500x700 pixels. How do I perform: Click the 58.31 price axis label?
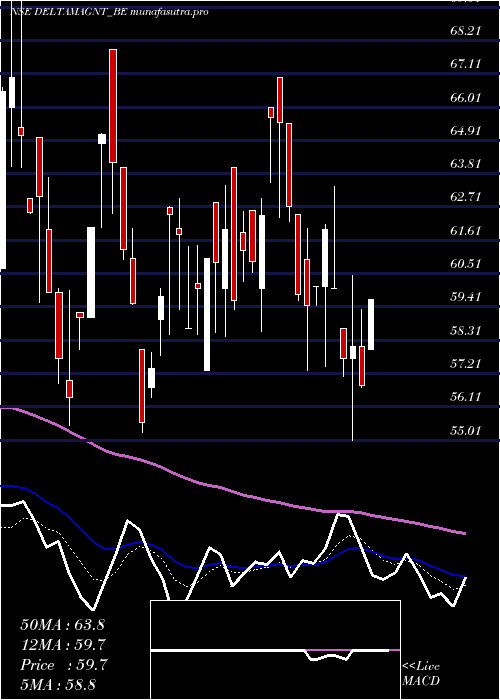[465, 331]
